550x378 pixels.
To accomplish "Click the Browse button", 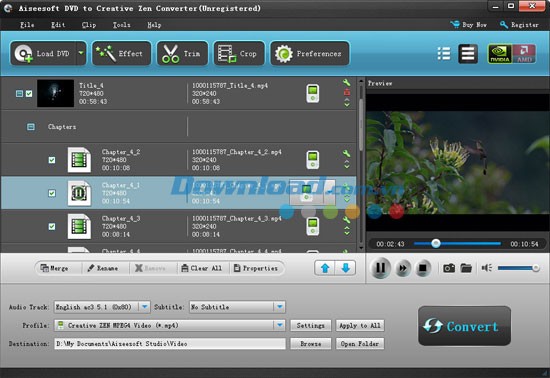I will point(310,344).
